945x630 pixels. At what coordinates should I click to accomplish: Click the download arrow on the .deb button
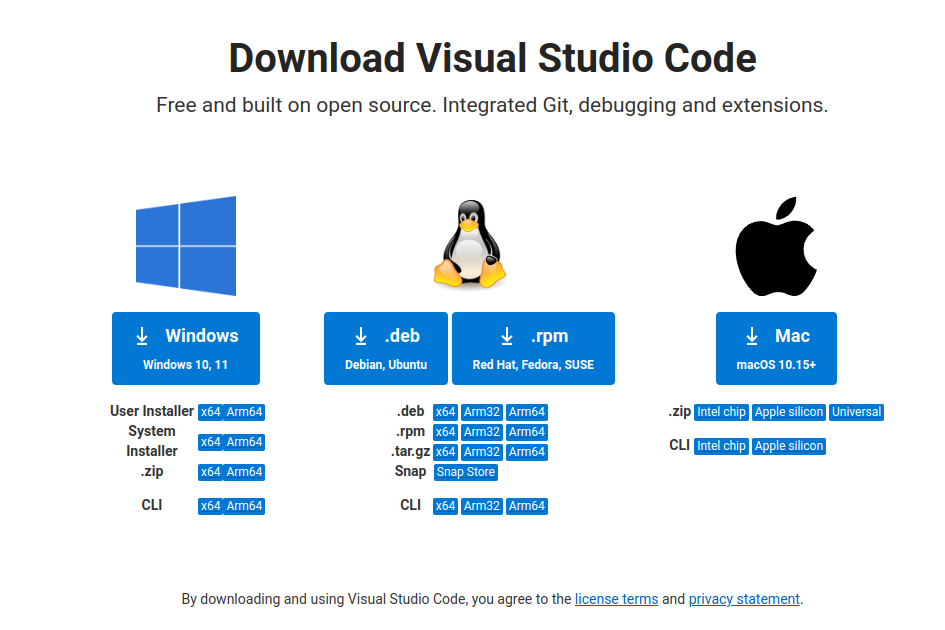(360, 335)
